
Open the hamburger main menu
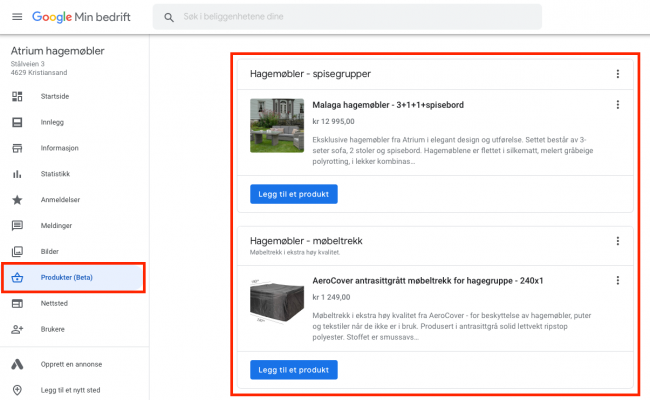tap(17, 17)
